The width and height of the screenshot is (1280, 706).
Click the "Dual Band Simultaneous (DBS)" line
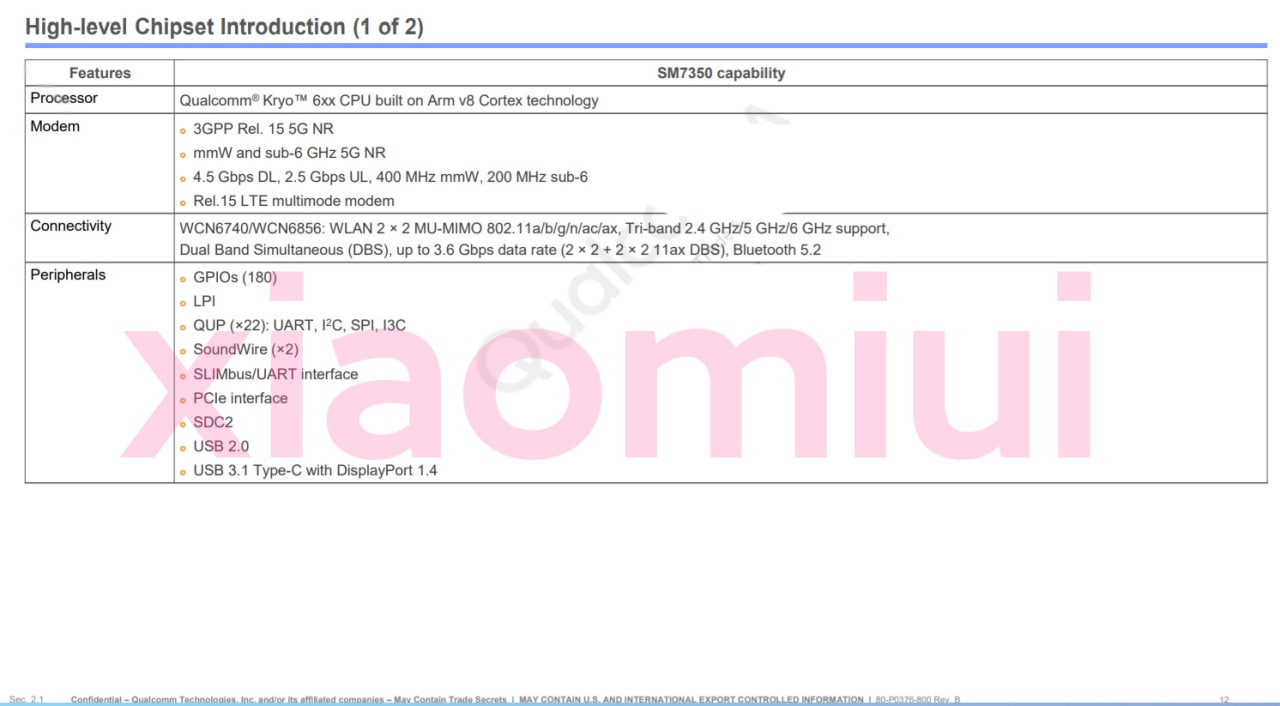tap(500, 250)
